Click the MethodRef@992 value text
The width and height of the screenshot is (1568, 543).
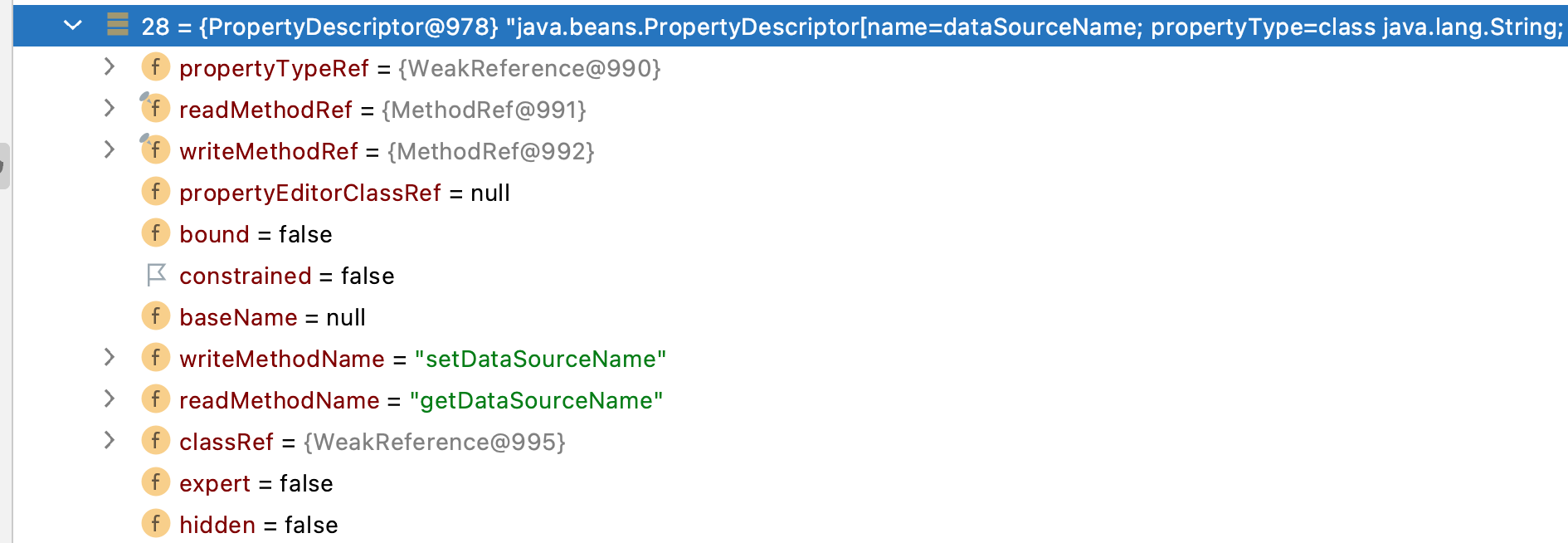[490, 151]
